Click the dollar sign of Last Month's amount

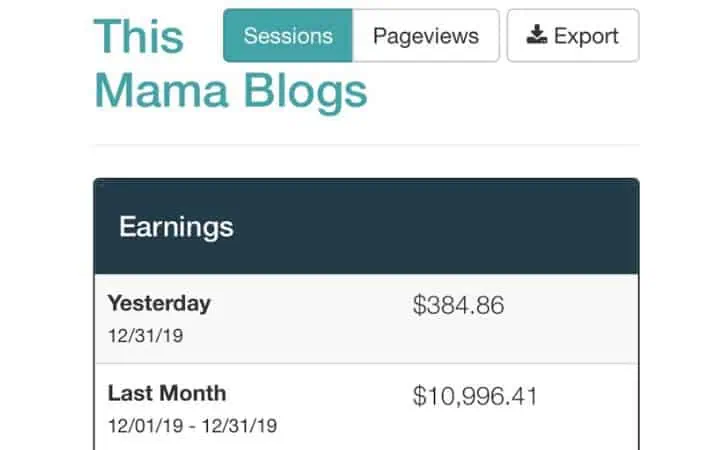click(419, 397)
